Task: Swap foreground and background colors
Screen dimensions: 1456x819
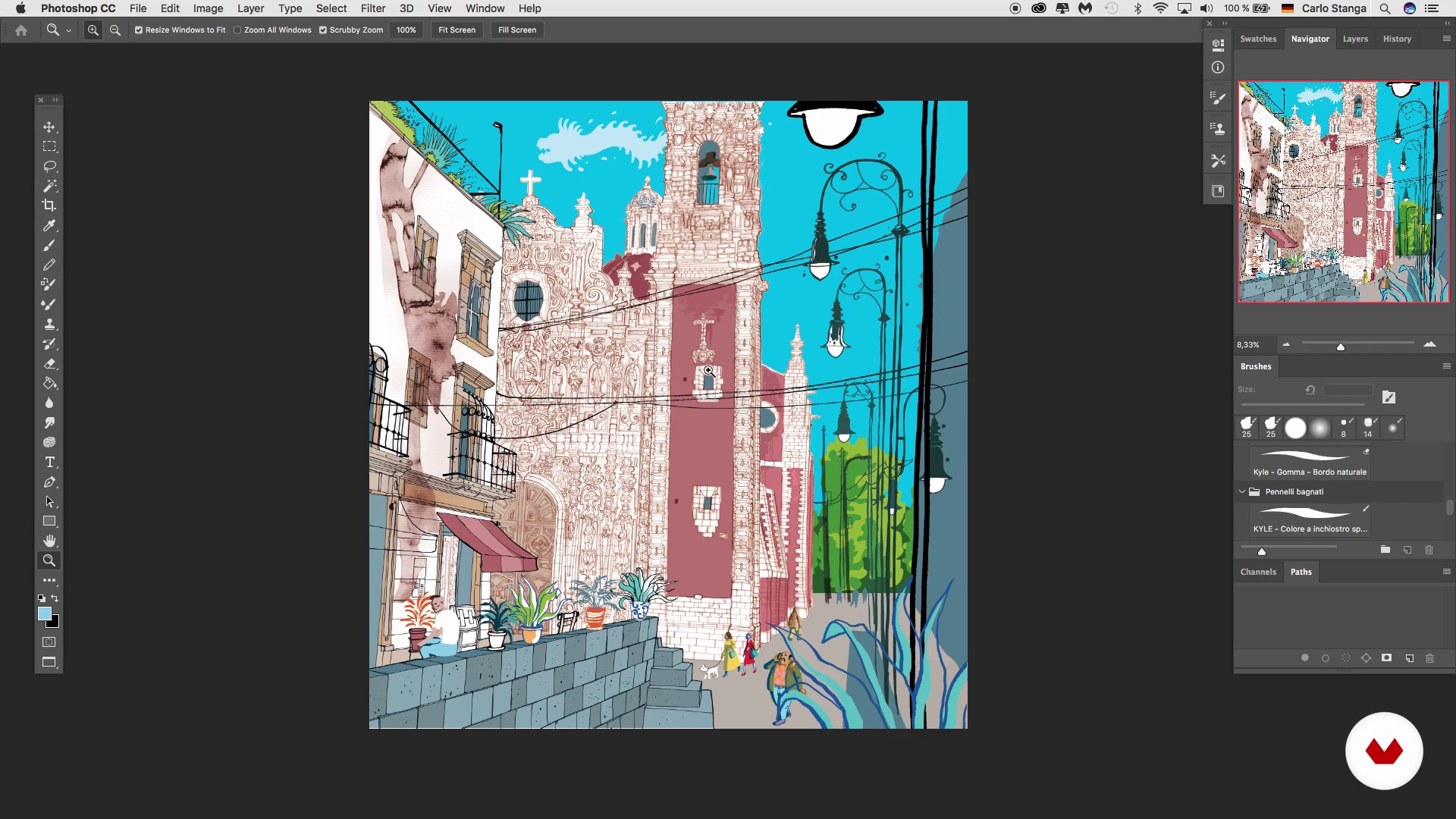Action: pos(55,598)
